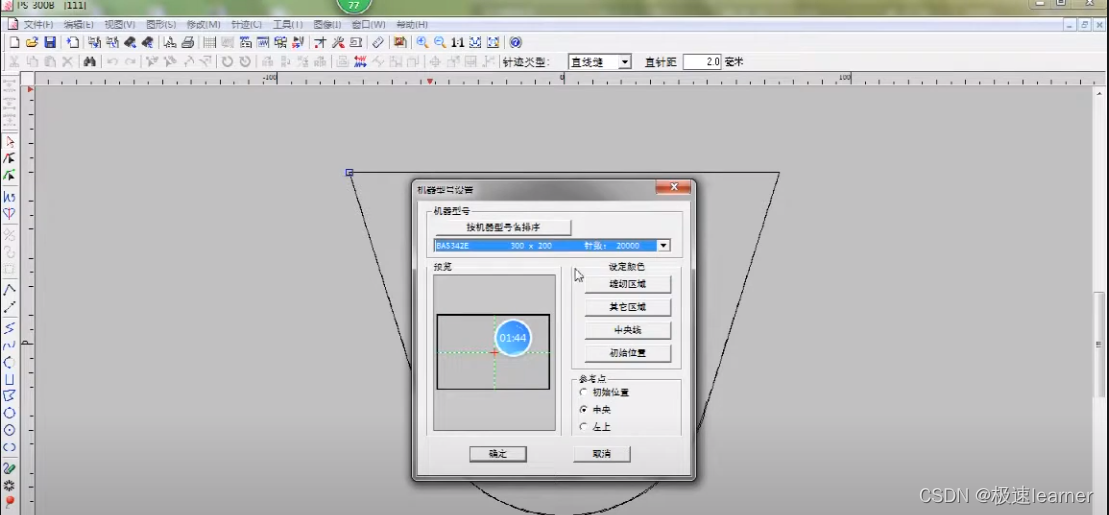Click the ruler measure icon in toolbar
This screenshot has height=515, width=1109.
(x=378, y=42)
